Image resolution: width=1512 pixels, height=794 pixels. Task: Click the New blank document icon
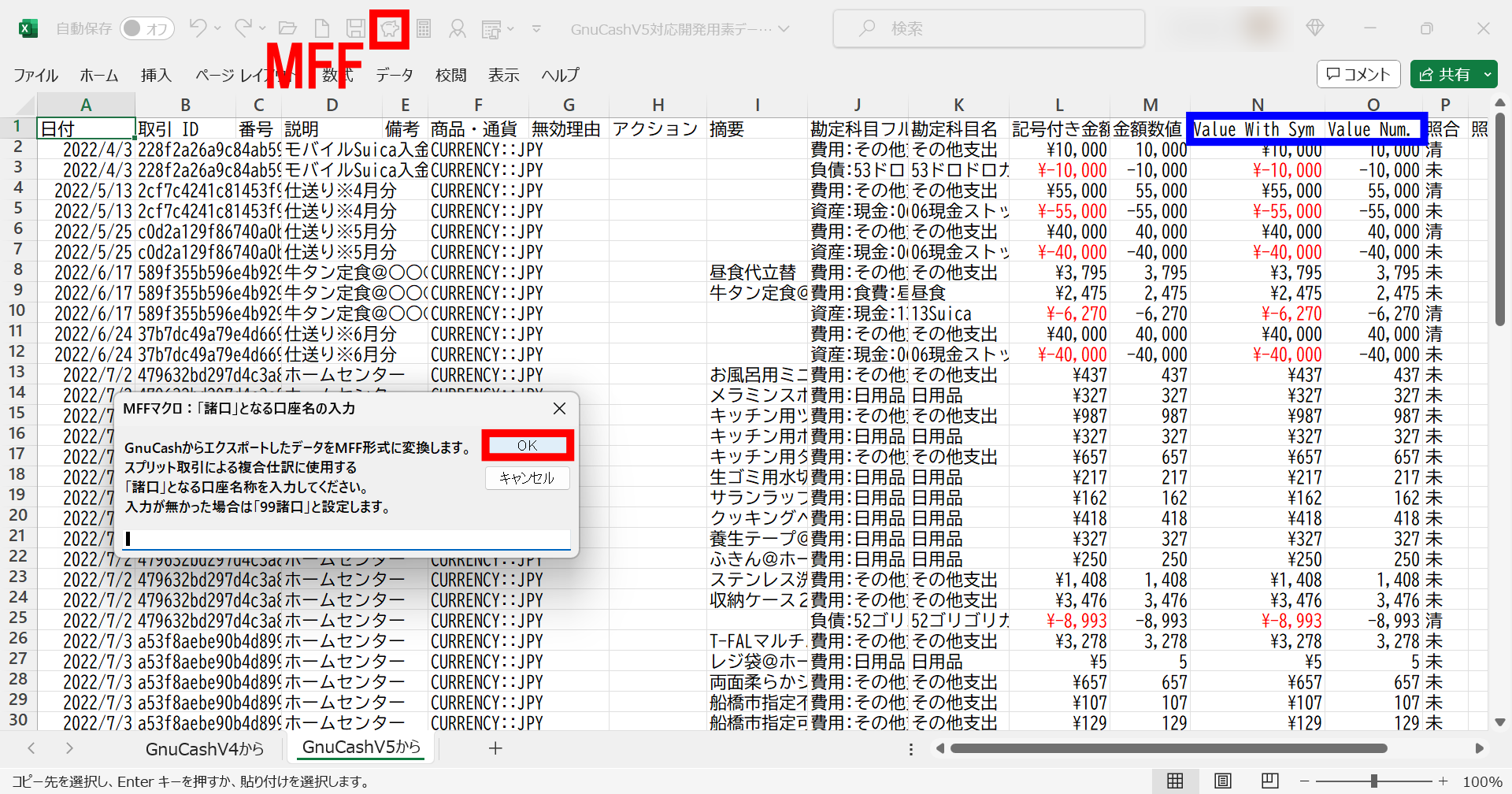pos(322,29)
